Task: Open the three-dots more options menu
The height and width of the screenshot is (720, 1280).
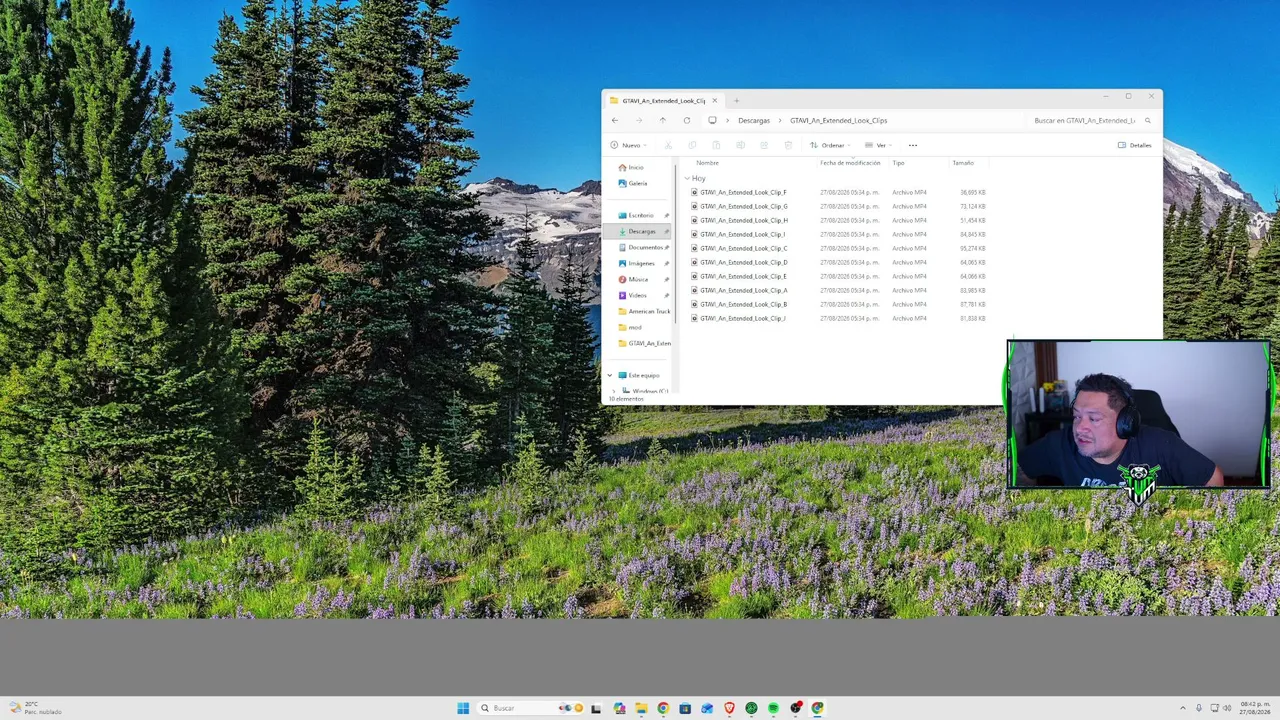Action: [x=912, y=145]
